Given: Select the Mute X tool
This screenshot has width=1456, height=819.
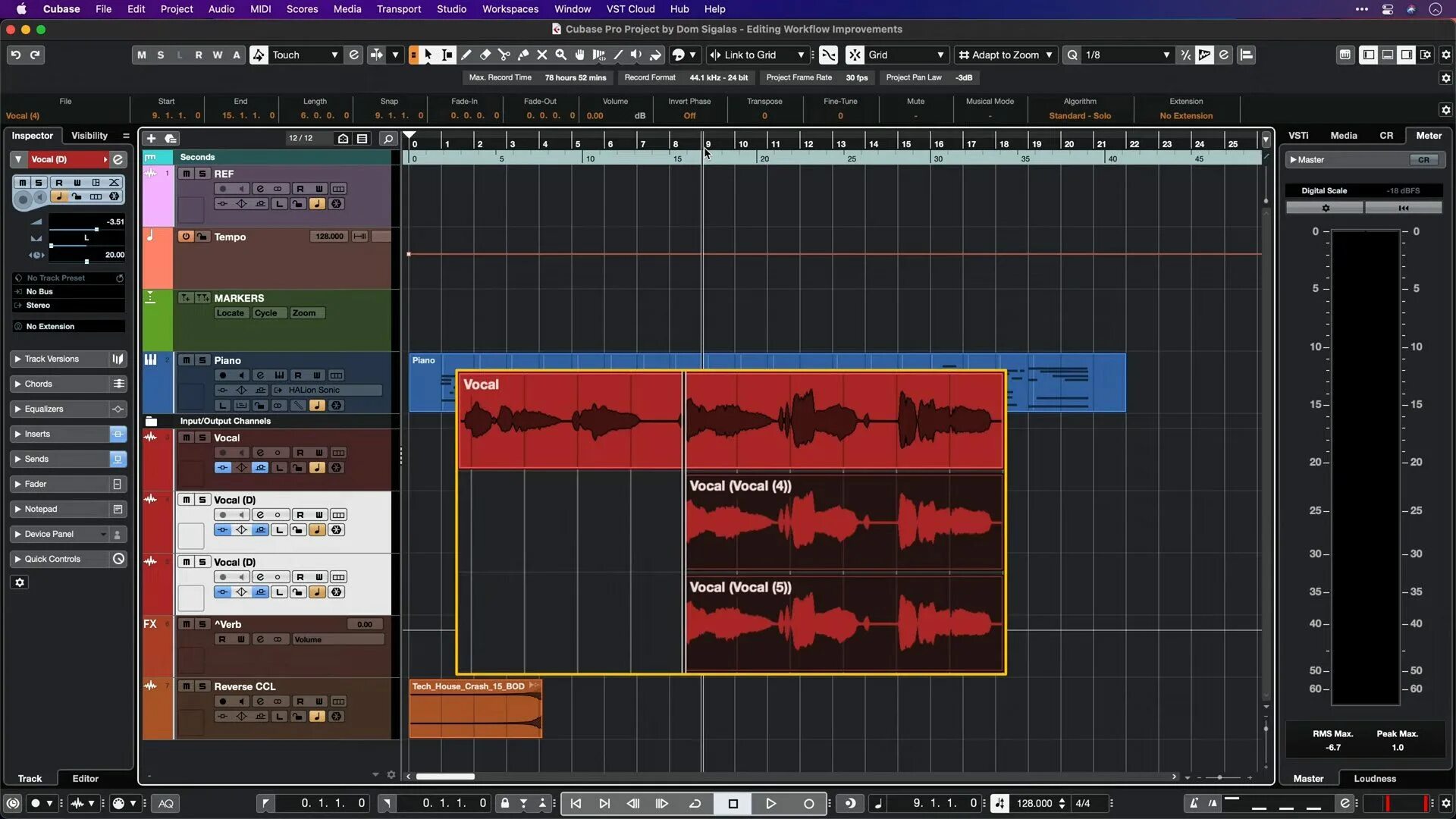Looking at the screenshot, I should (542, 55).
